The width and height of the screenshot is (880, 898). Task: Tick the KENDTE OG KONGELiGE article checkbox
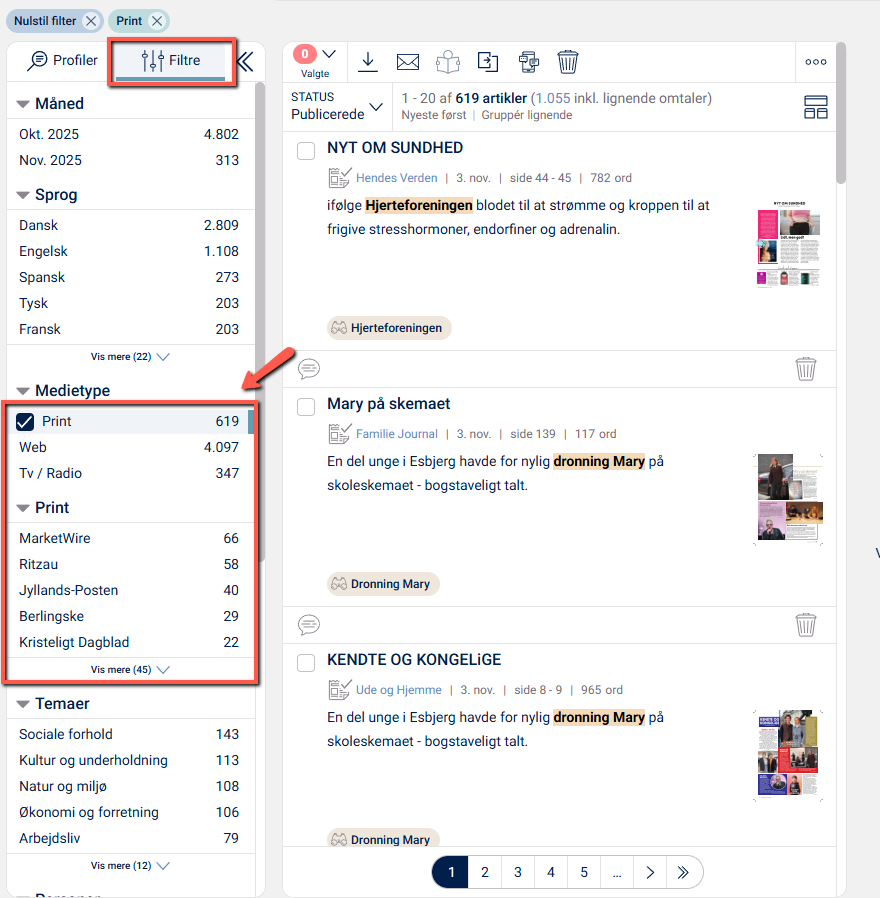coord(306,663)
